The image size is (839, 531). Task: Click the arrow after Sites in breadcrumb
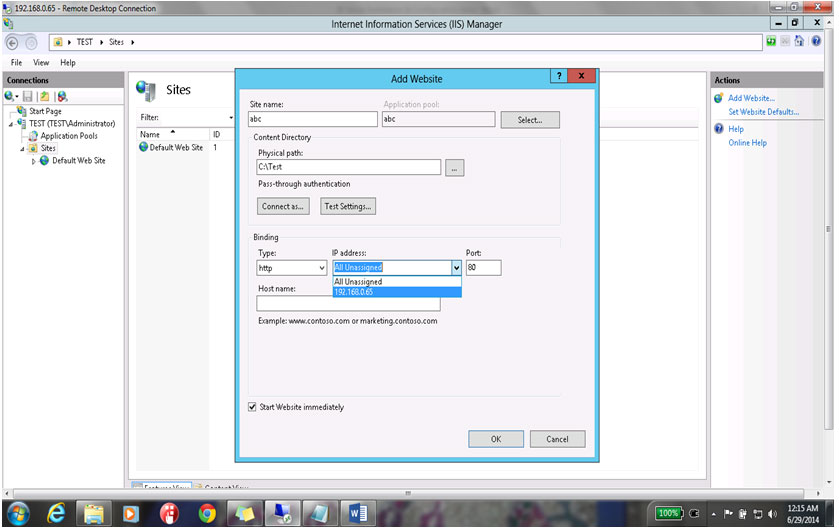pyautogui.click(x=132, y=42)
